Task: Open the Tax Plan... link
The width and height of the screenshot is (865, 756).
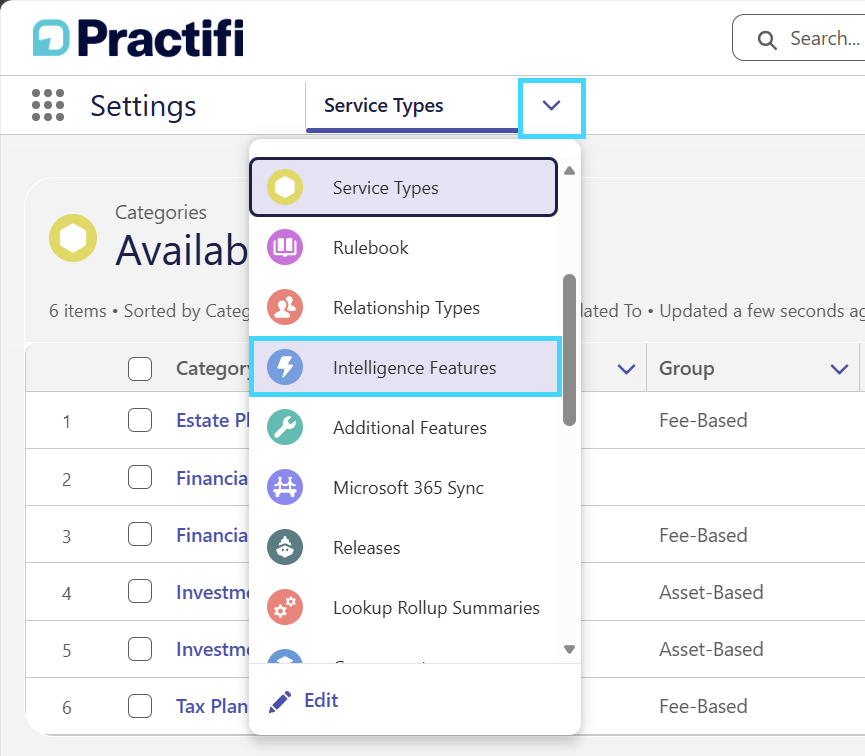Action: tap(212, 706)
